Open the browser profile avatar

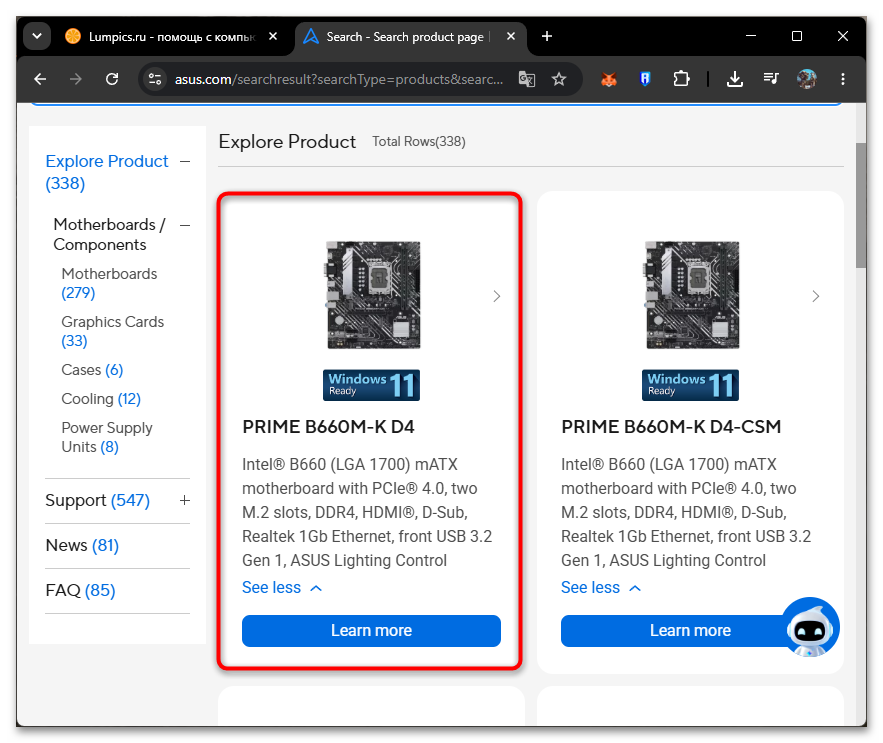(x=806, y=79)
